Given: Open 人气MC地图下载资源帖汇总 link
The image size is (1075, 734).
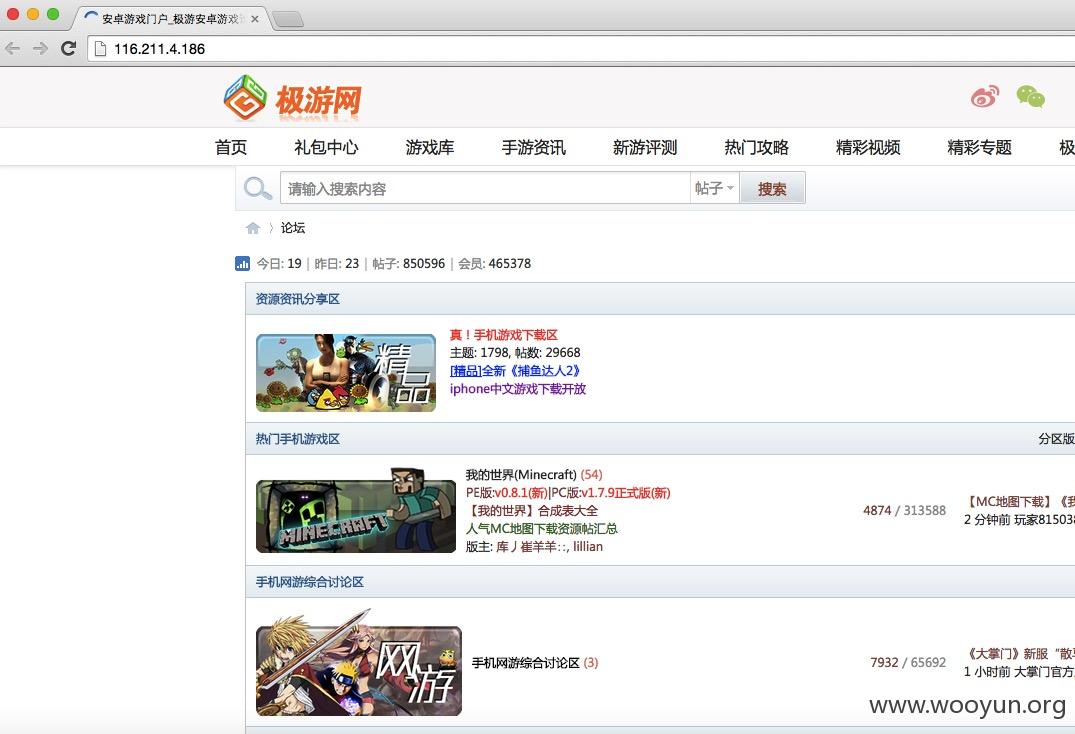Looking at the screenshot, I should pyautogui.click(x=542, y=528).
